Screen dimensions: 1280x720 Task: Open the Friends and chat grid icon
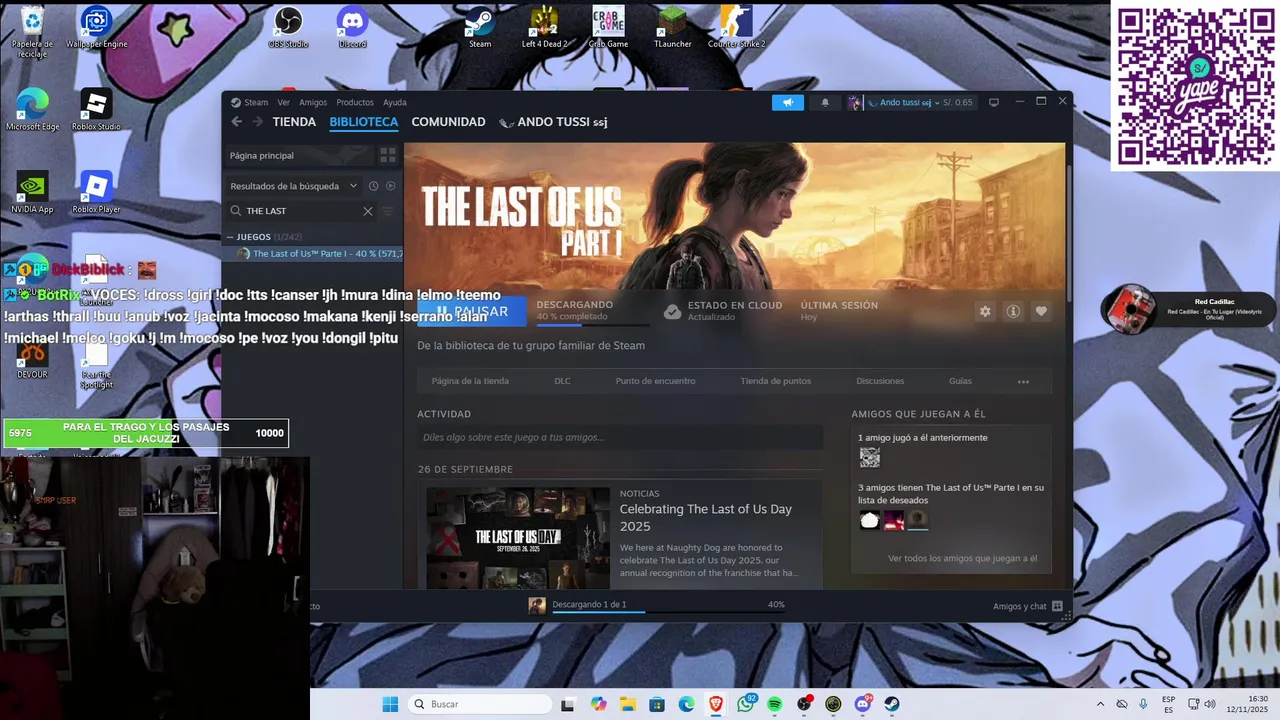pos(1057,606)
